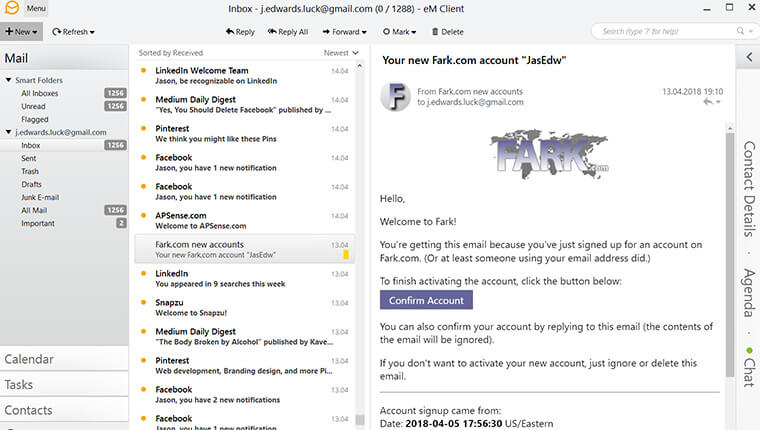The height and width of the screenshot is (430, 760).
Task: Collapse the Smart Folders tree
Action: click(8, 80)
